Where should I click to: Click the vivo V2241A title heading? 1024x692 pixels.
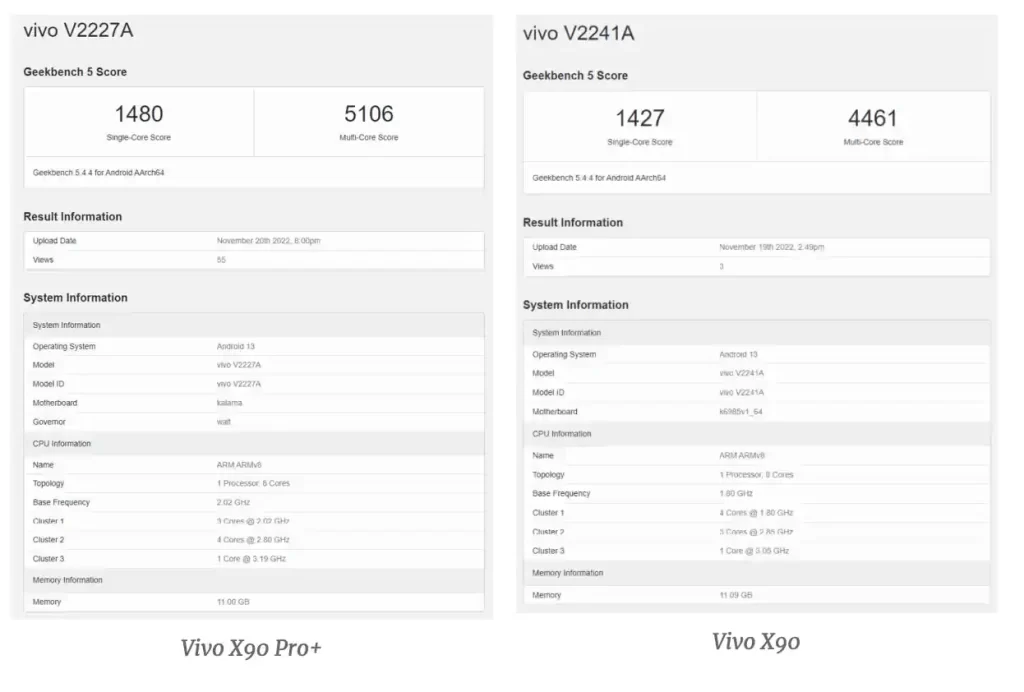coord(579,33)
